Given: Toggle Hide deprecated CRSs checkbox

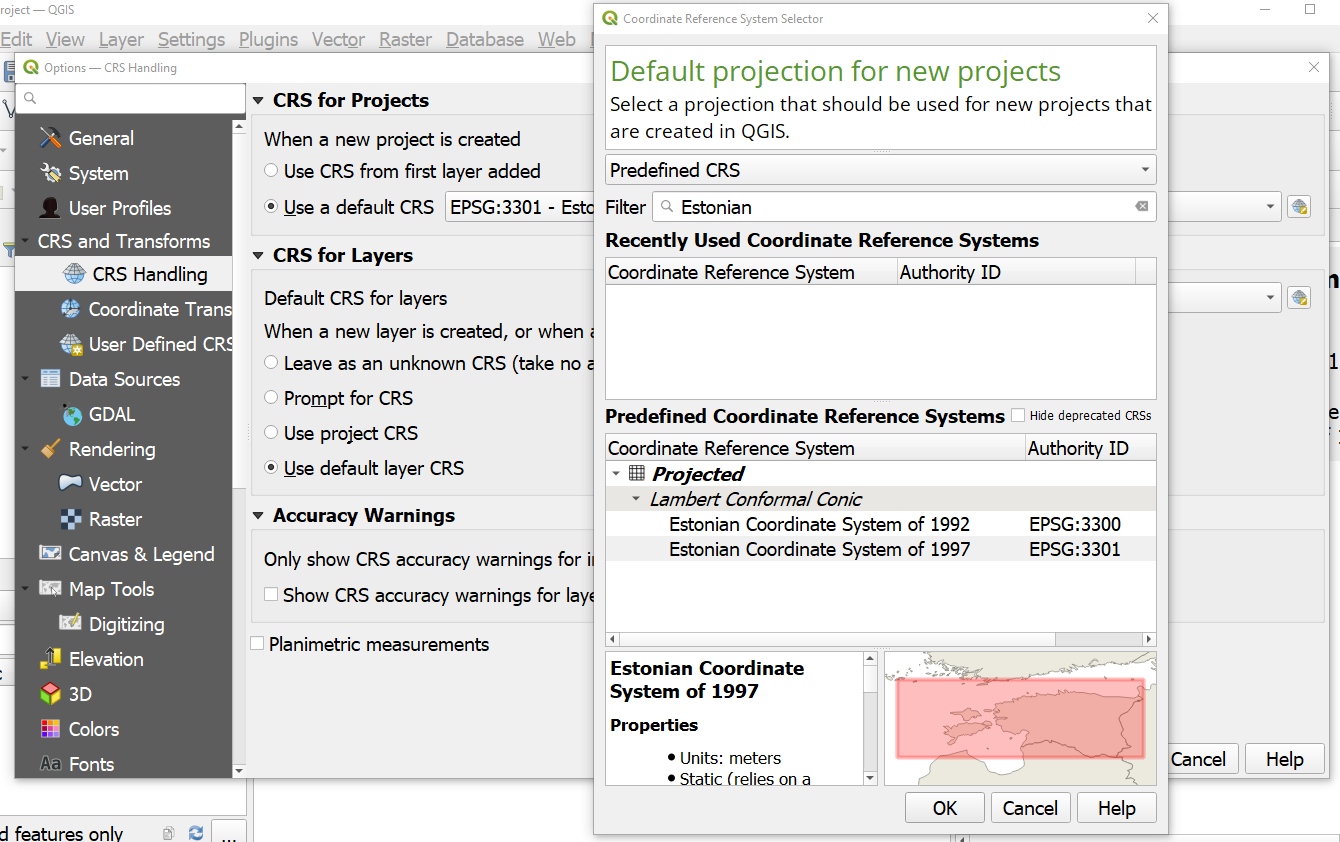Looking at the screenshot, I should pyautogui.click(x=1018, y=415).
